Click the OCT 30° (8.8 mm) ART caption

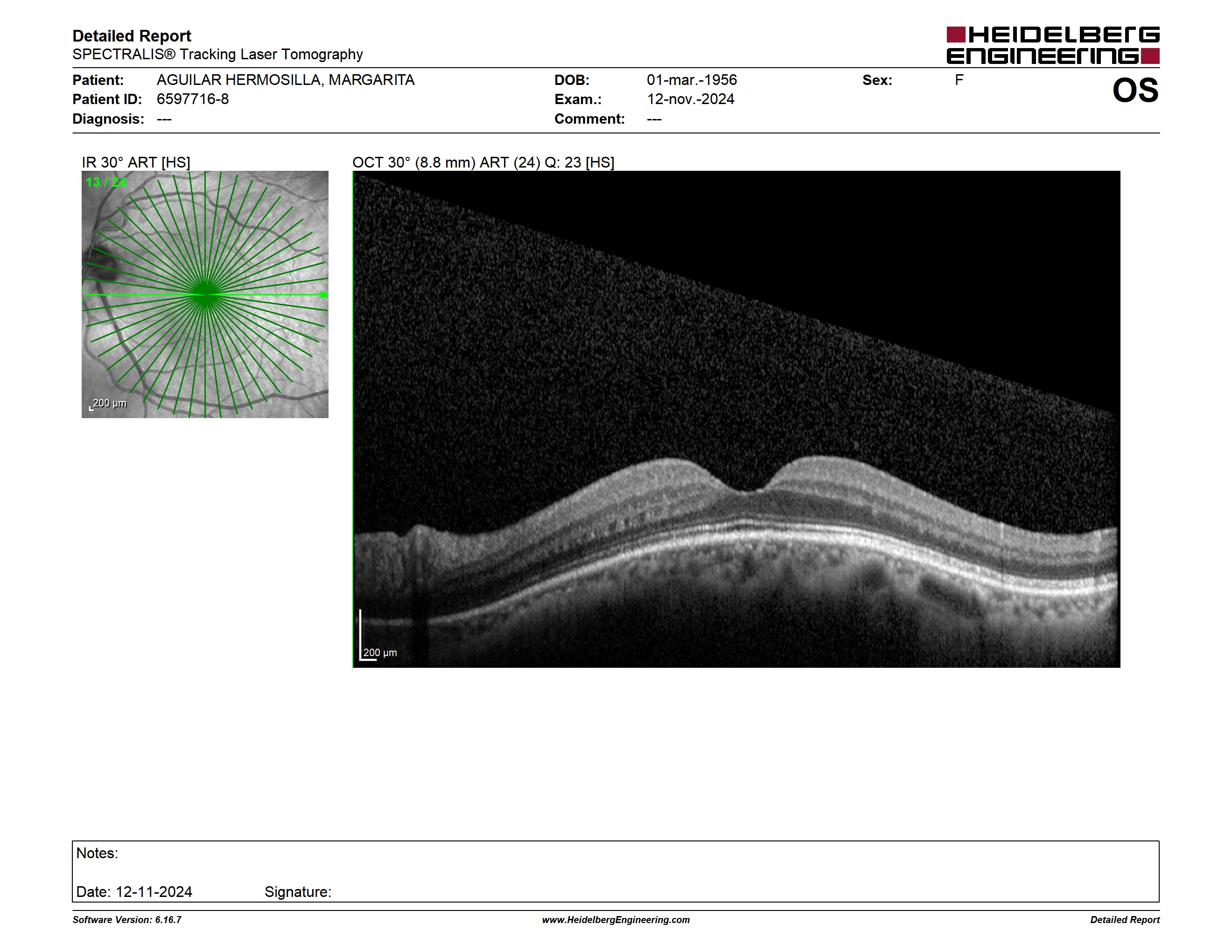coord(483,162)
